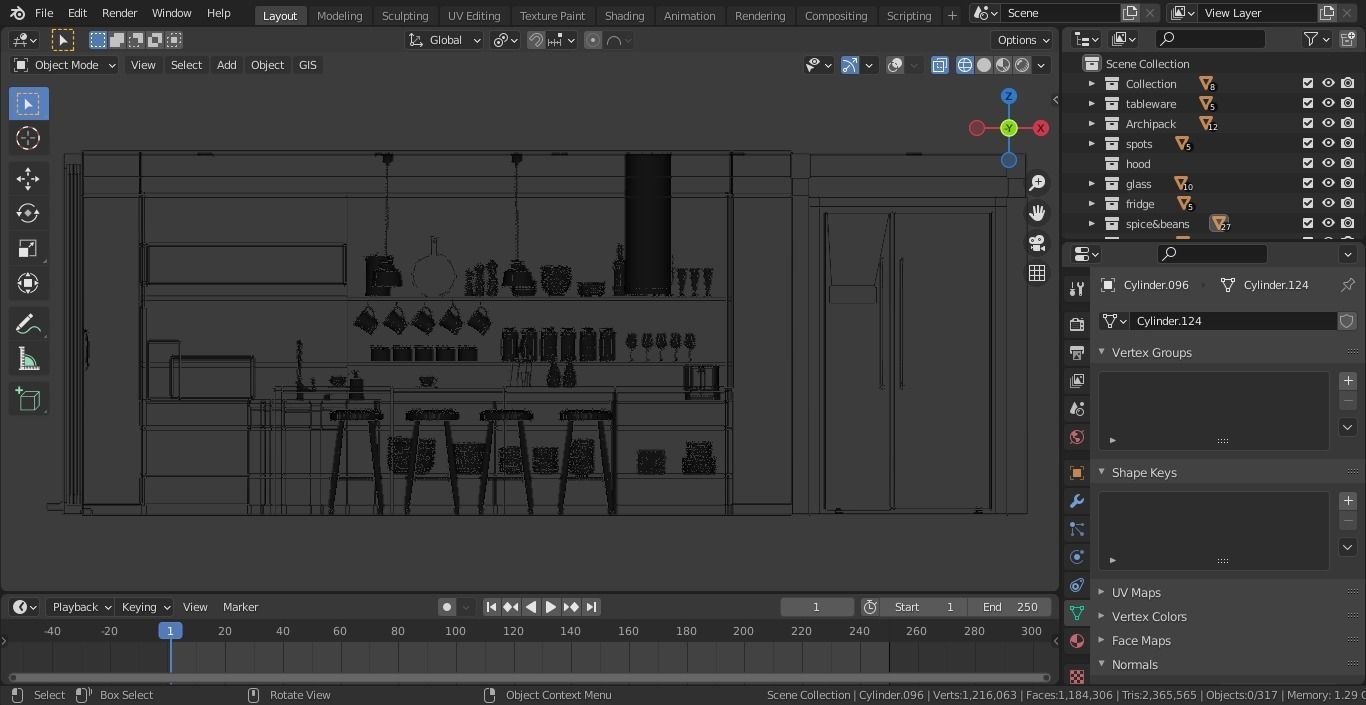
Task: Open the Playback dropdown
Action: click(x=80, y=607)
